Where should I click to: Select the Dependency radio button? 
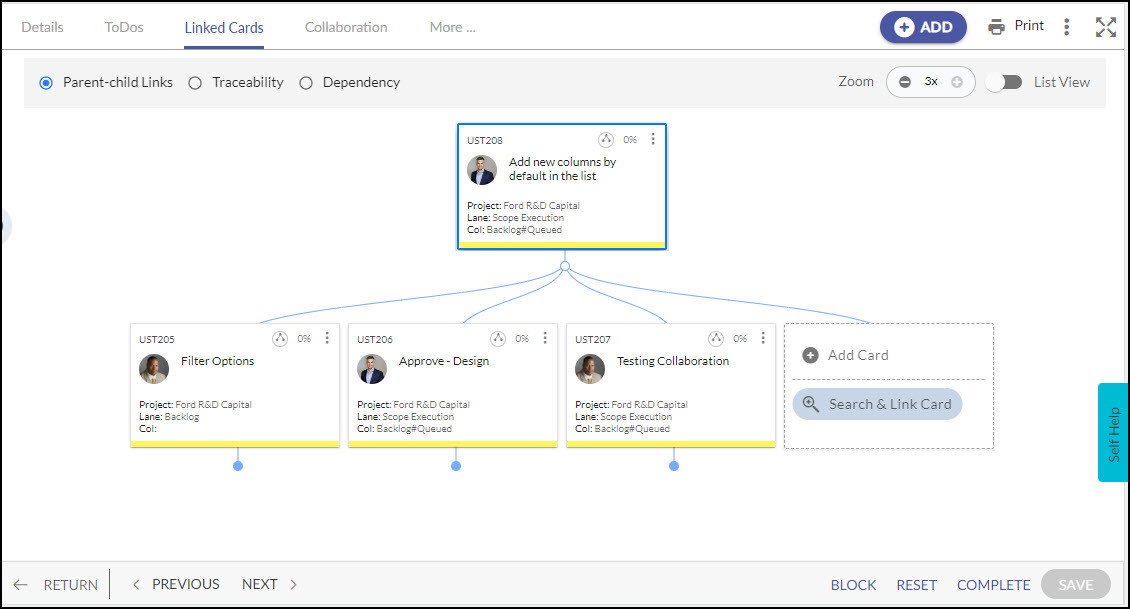(x=306, y=83)
